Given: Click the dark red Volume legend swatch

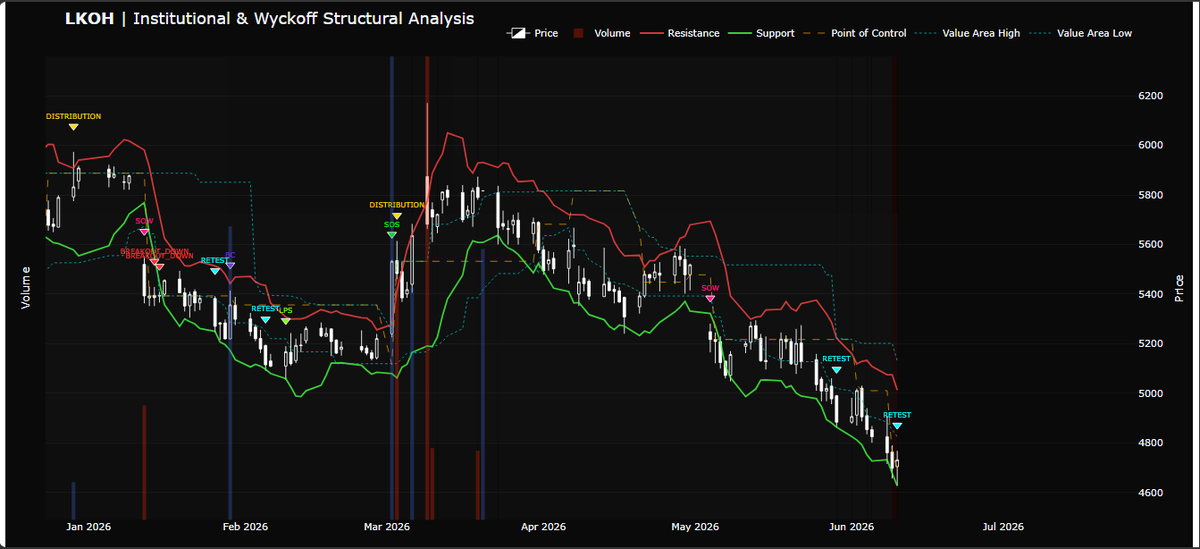Looking at the screenshot, I should [580, 33].
